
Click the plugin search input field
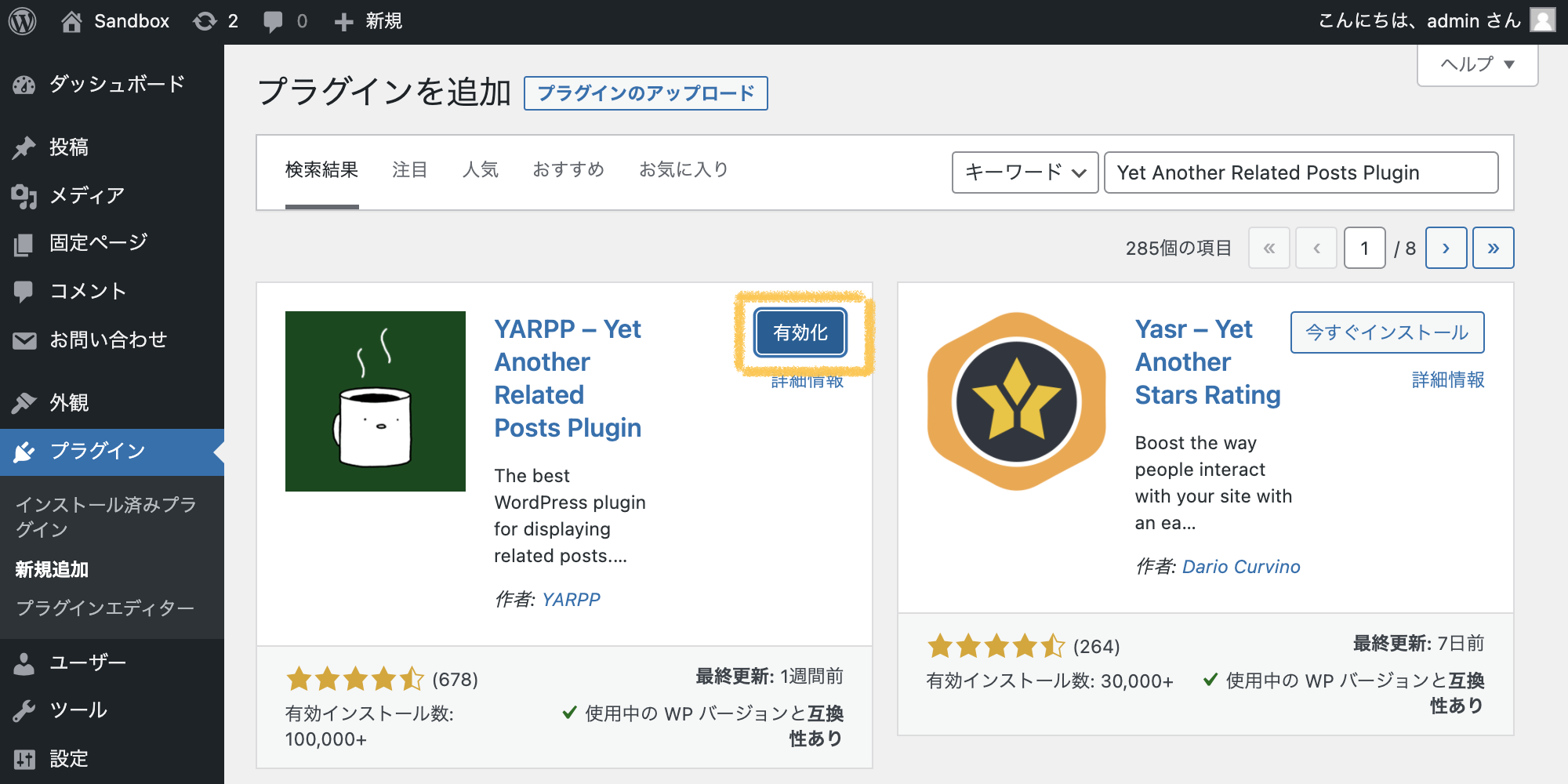tap(1301, 172)
